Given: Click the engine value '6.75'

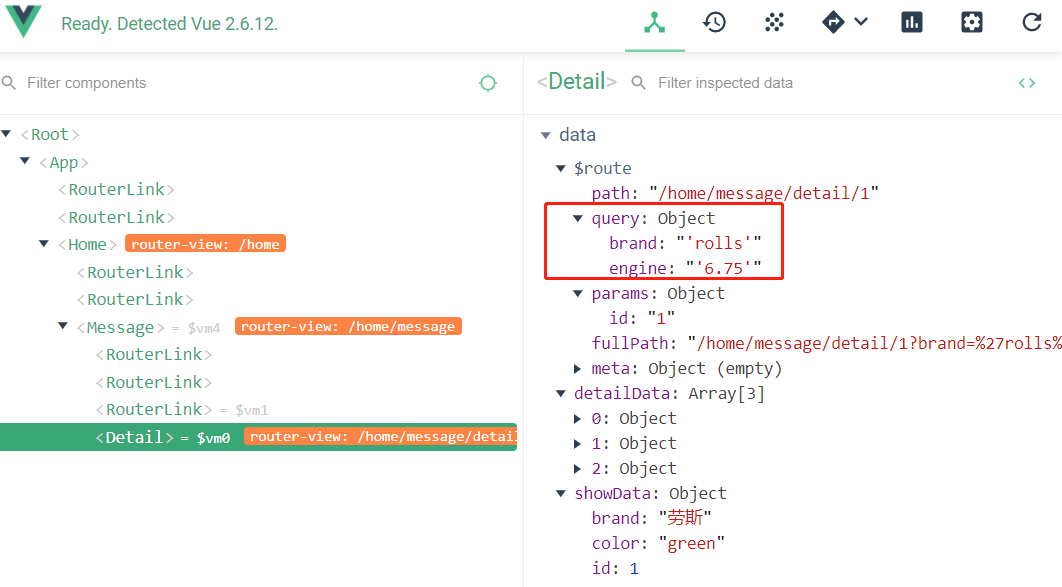Looking at the screenshot, I should tap(723, 268).
